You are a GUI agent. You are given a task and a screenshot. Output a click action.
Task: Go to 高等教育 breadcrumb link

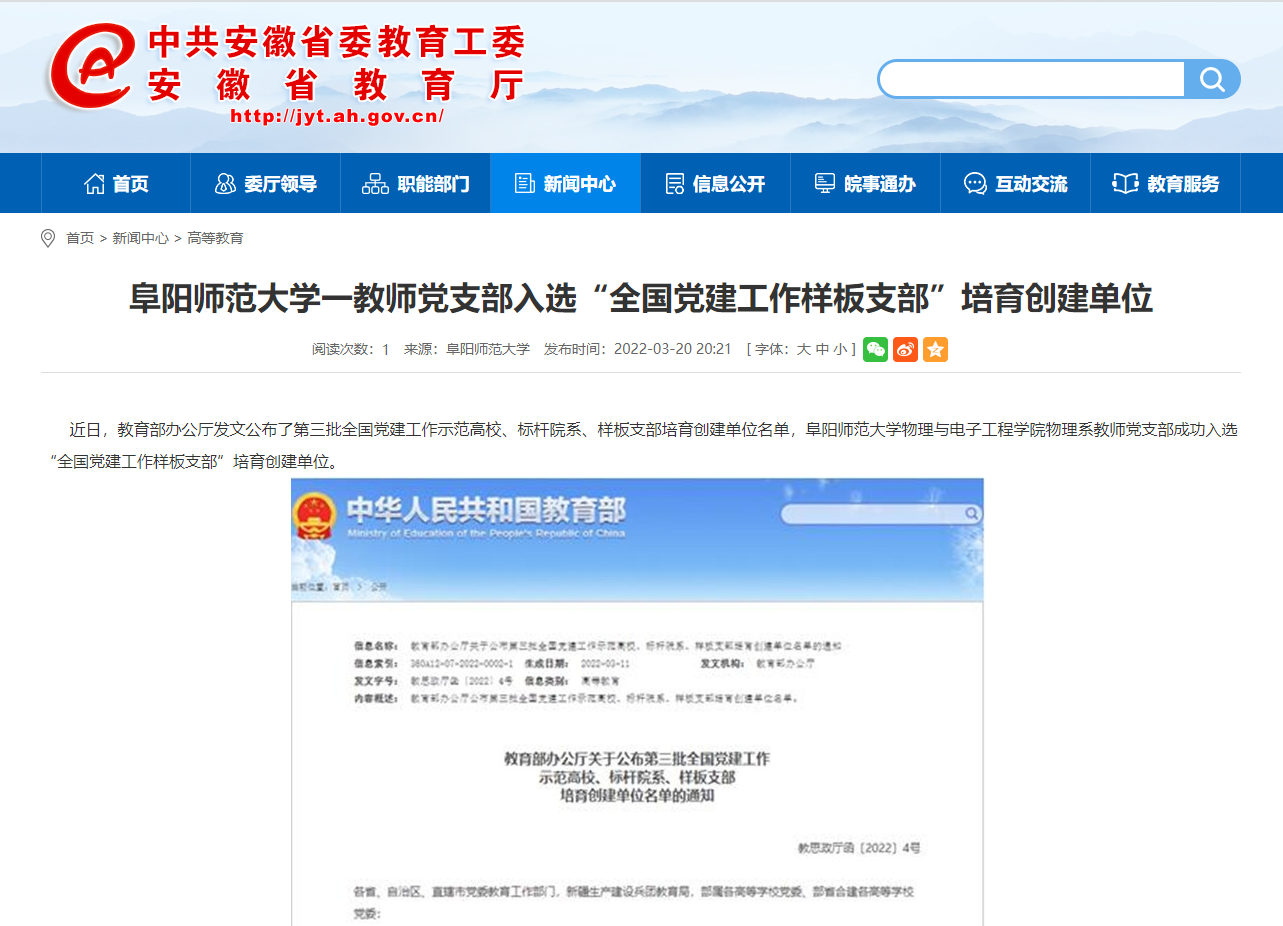coord(215,238)
